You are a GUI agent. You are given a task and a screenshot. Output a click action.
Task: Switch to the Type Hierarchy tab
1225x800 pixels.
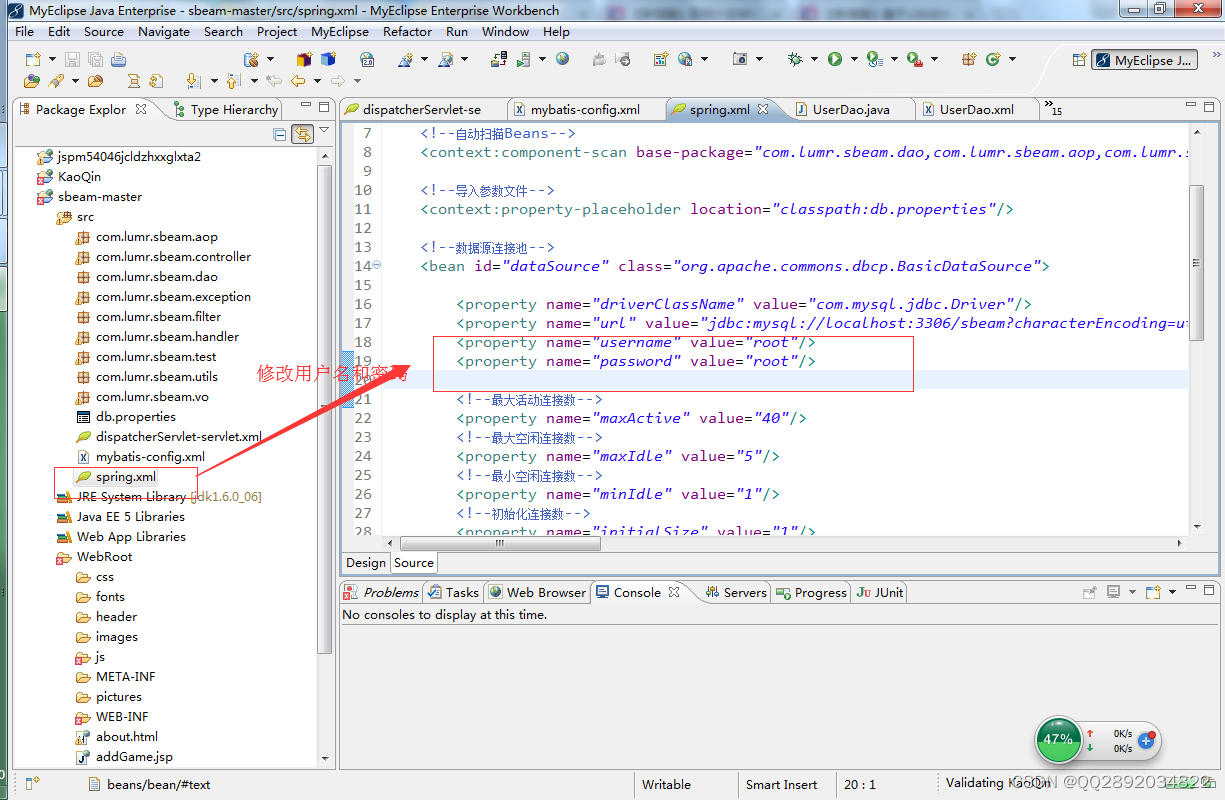(225, 109)
